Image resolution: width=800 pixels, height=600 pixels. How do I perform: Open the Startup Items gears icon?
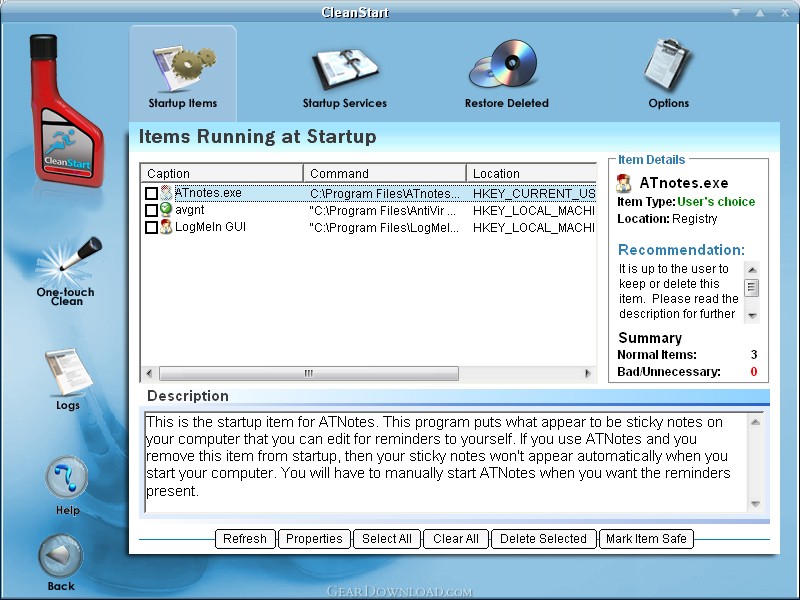(x=183, y=67)
